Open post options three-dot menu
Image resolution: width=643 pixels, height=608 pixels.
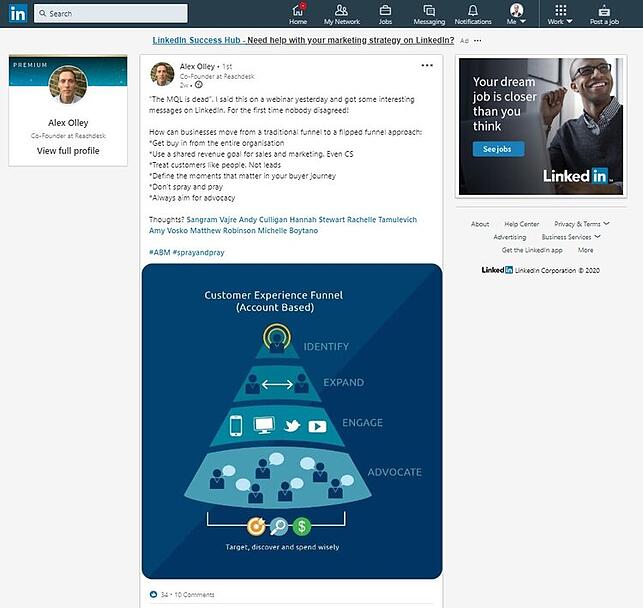click(x=427, y=66)
